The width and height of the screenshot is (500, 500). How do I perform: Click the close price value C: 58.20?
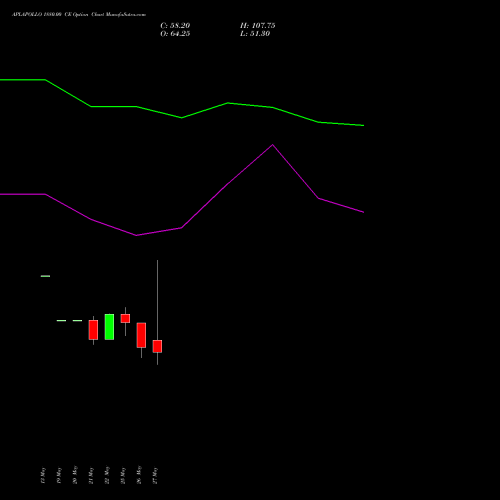pos(175,26)
